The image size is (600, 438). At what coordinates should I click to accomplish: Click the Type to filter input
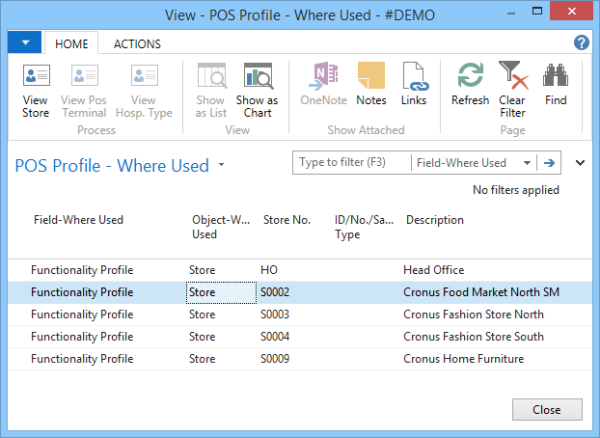coord(352,163)
